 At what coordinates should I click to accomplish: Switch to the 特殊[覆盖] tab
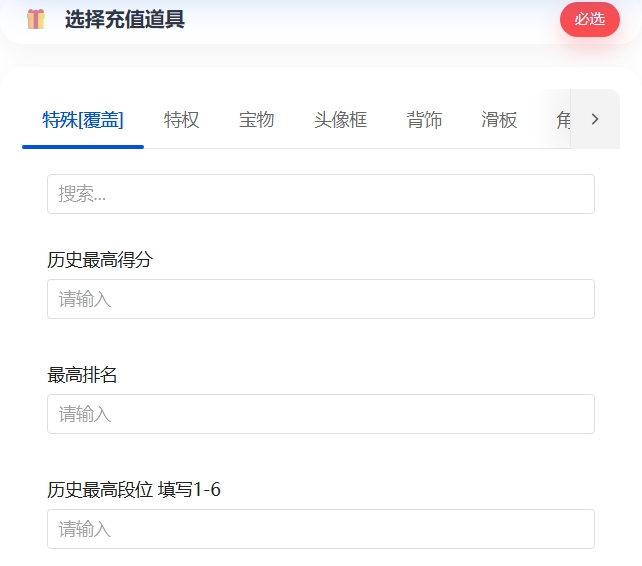(83, 121)
